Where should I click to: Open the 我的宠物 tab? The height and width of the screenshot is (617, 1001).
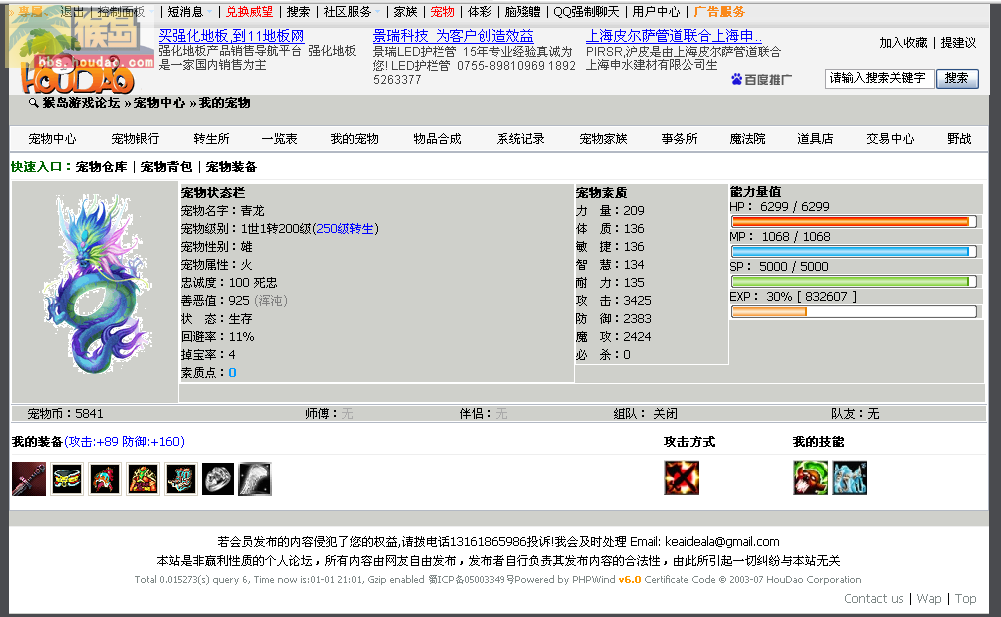pyautogui.click(x=354, y=139)
